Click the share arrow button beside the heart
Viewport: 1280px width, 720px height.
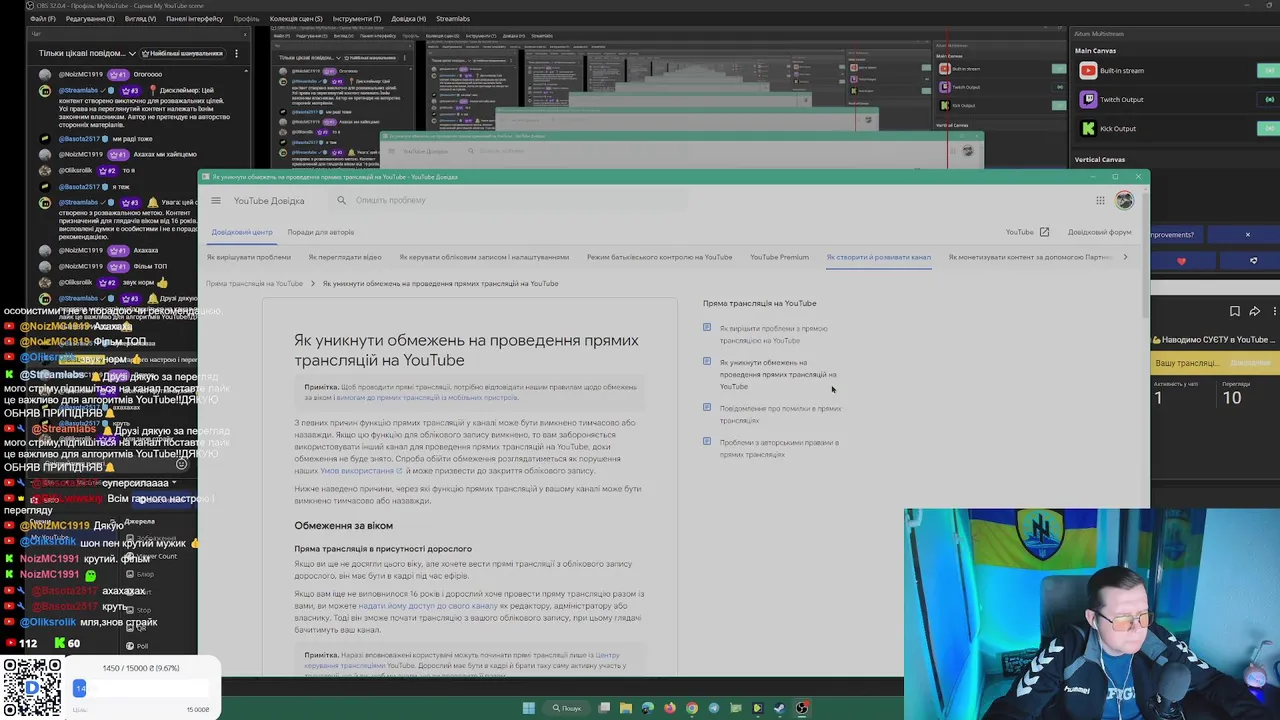click(1253, 261)
